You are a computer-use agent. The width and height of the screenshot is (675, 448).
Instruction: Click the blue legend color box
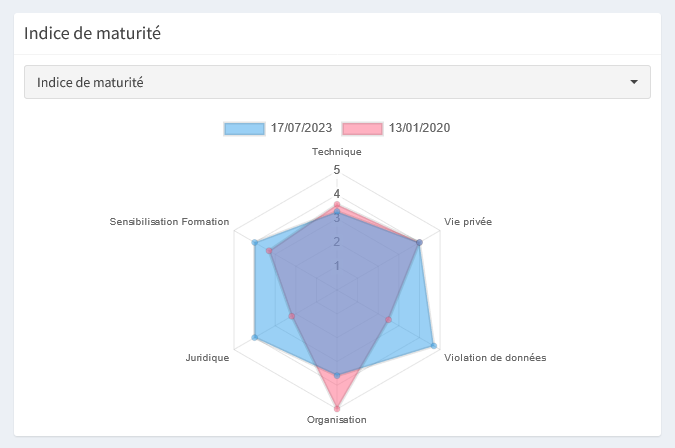pyautogui.click(x=243, y=128)
